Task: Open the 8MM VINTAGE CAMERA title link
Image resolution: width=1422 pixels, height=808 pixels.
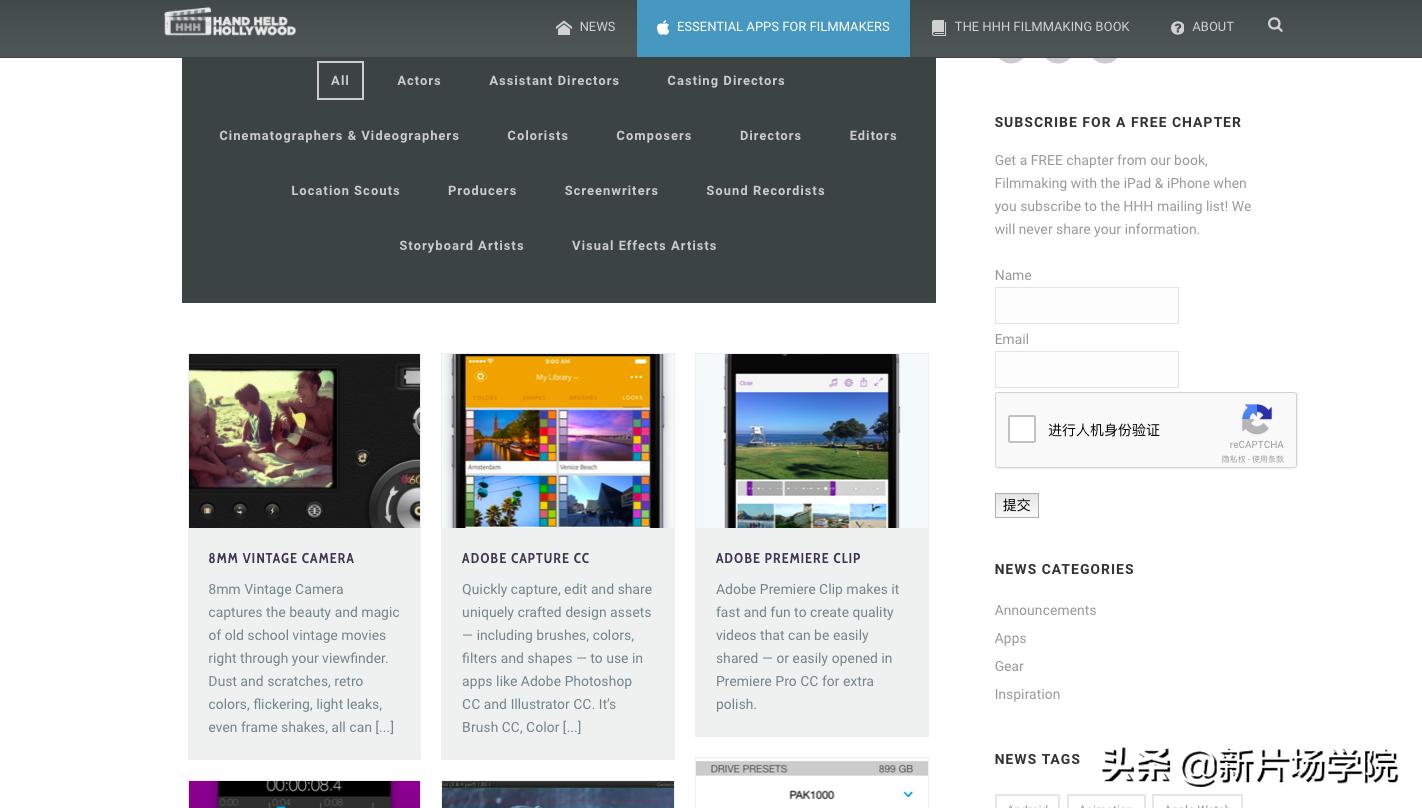Action: pyautogui.click(x=281, y=558)
